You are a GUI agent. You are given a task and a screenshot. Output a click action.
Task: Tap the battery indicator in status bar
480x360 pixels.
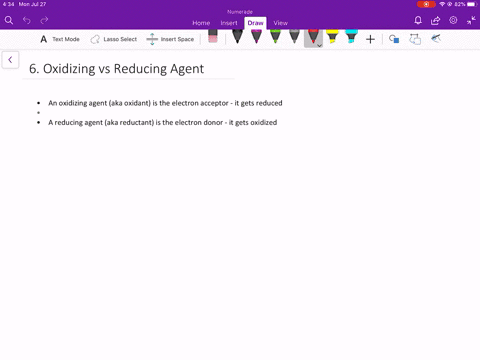coord(472,4)
